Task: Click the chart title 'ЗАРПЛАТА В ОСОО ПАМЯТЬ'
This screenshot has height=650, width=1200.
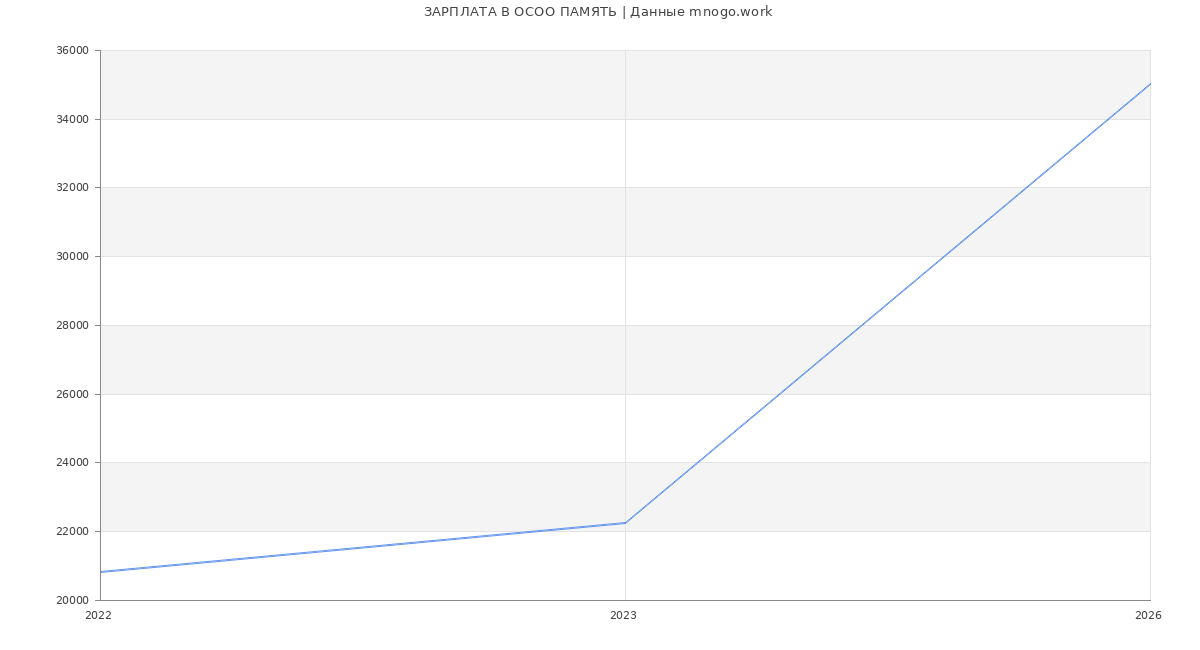Action: [x=520, y=12]
